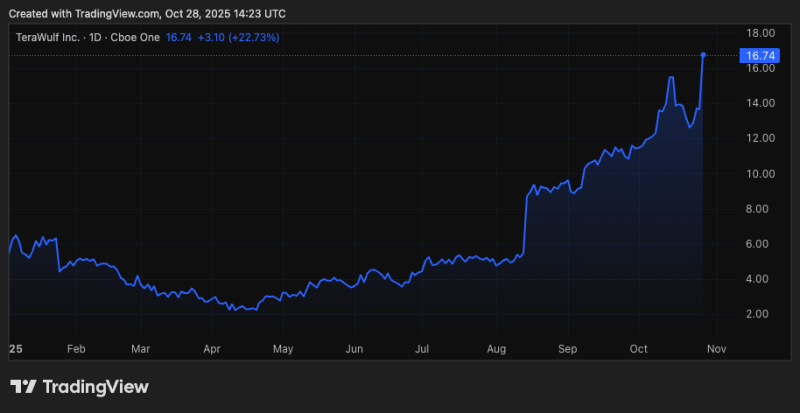Select the Aug marker on the time axis
Screen dimensions: 800x413
point(496,349)
